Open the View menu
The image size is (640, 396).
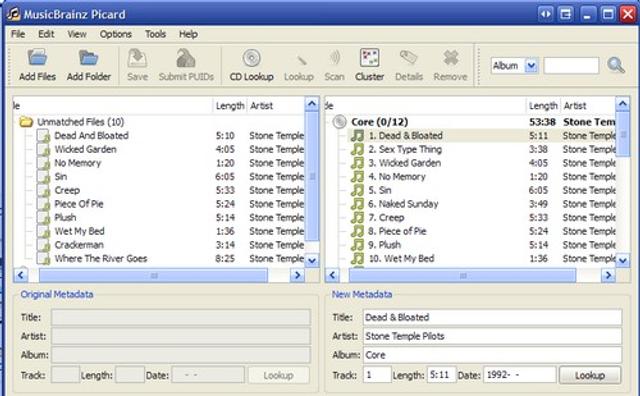[77, 34]
